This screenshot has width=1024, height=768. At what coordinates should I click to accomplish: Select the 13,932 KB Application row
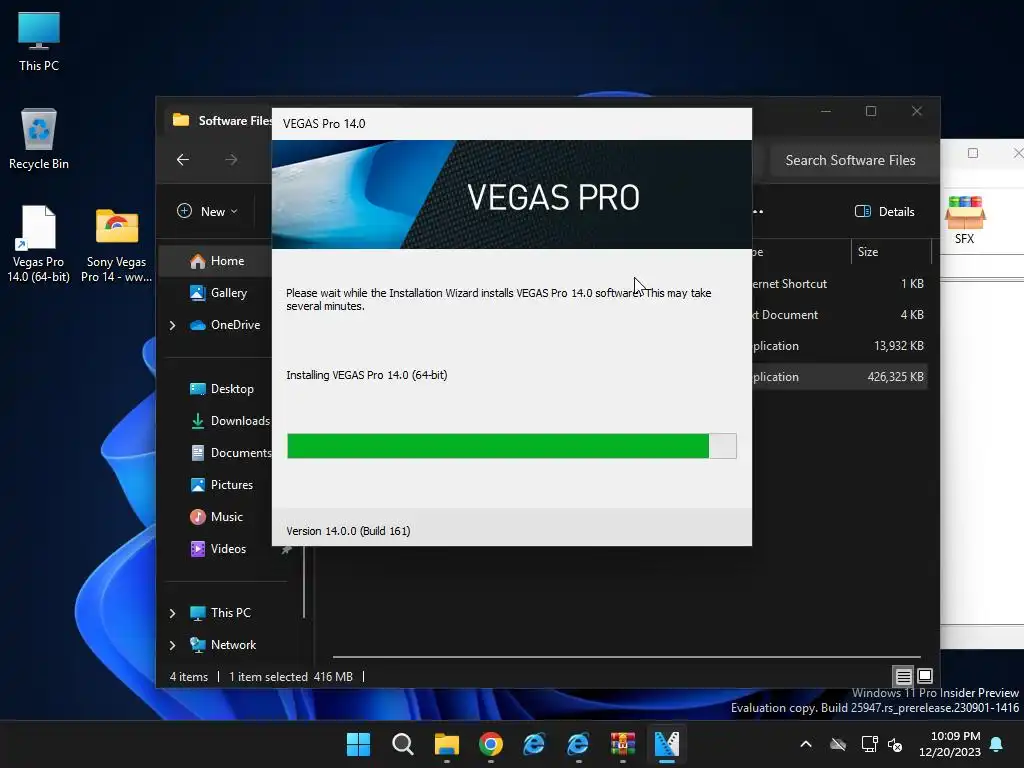point(839,345)
